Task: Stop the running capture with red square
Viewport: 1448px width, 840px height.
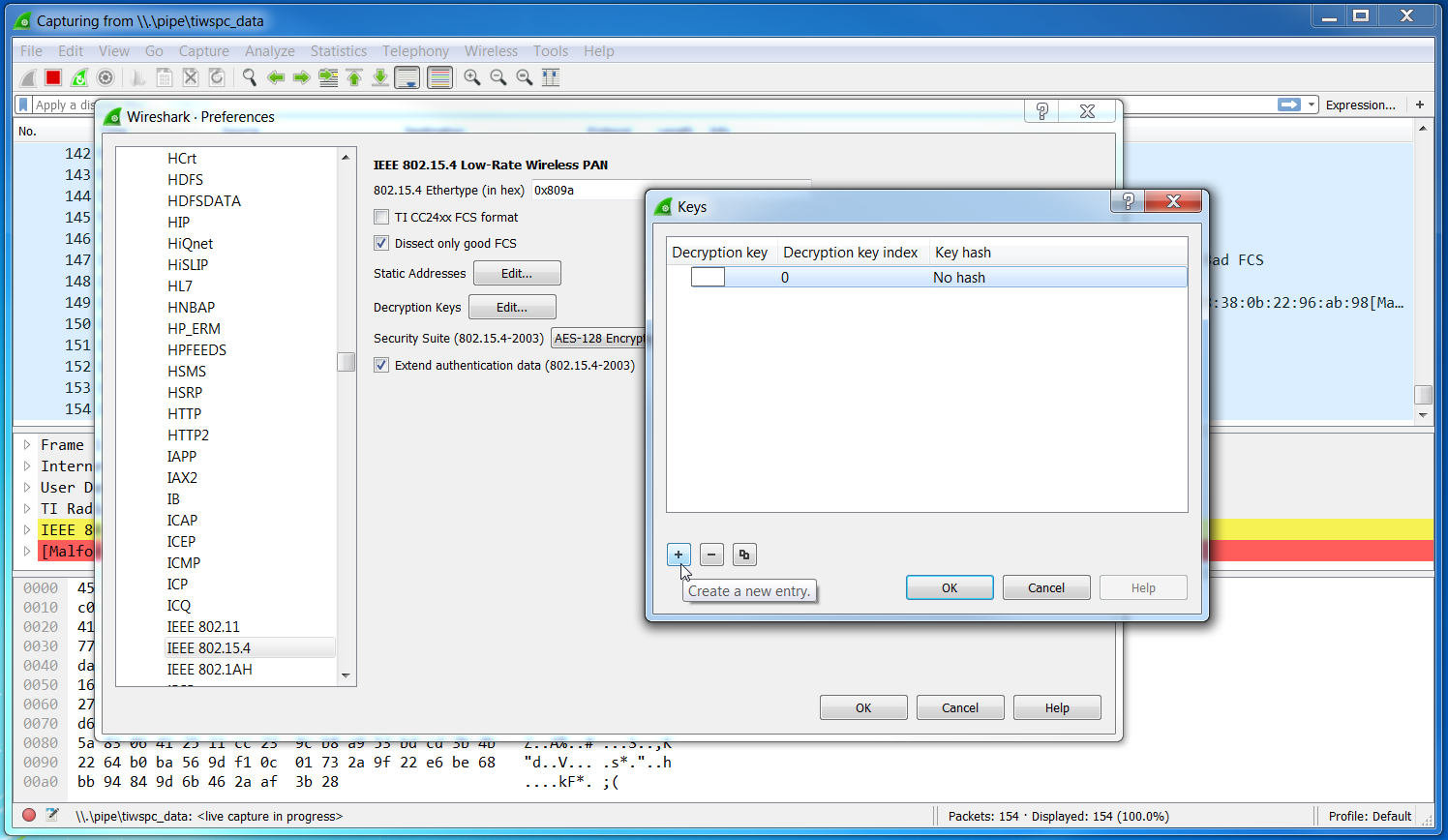Action: pos(53,77)
